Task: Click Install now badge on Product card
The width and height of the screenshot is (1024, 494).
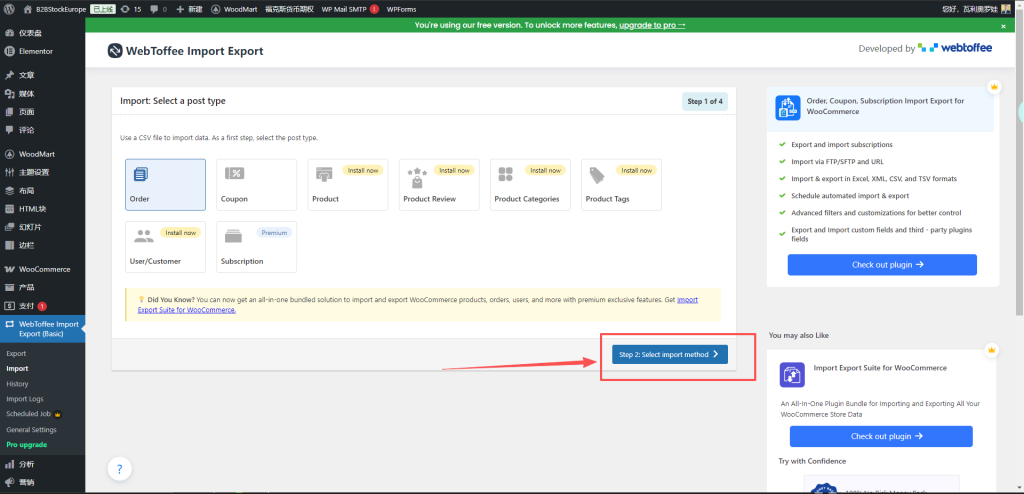Action: point(363,171)
